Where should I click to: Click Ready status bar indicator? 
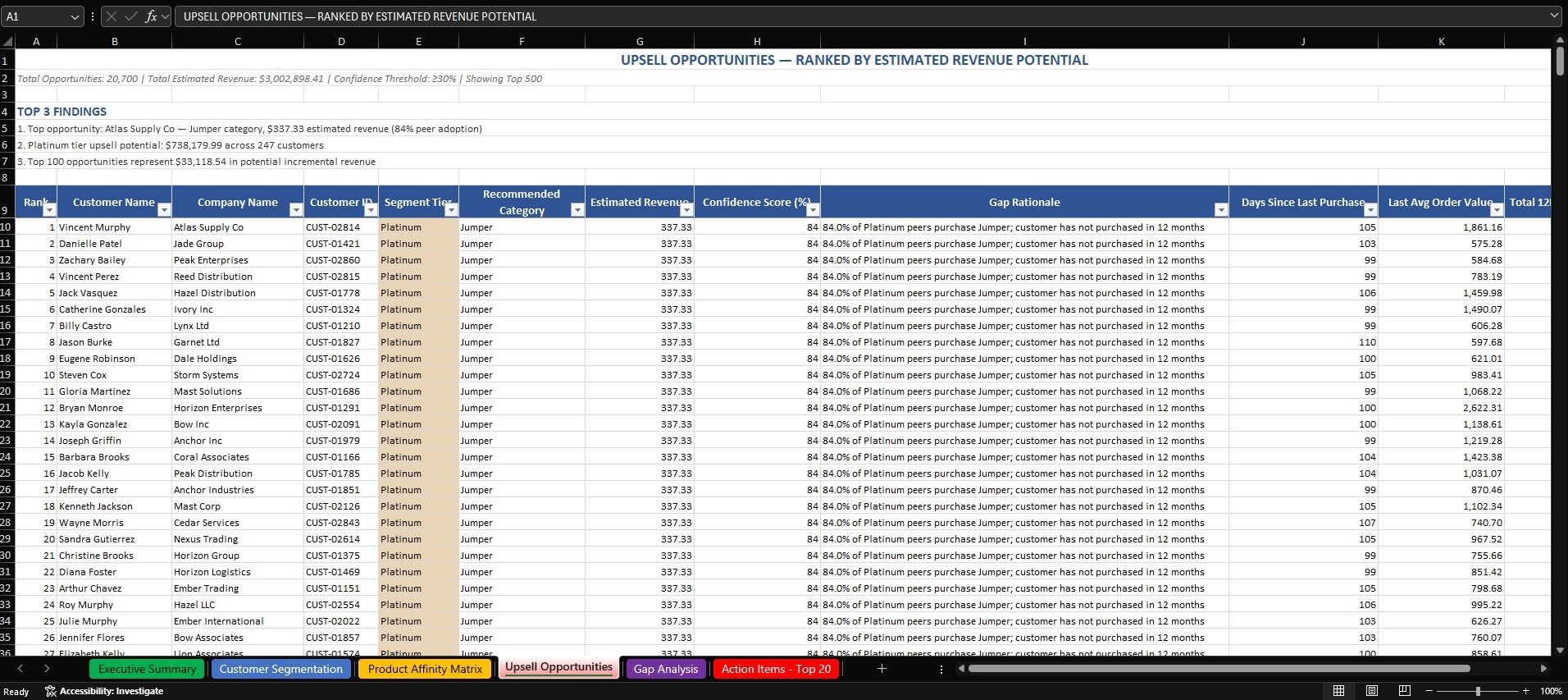point(16,692)
